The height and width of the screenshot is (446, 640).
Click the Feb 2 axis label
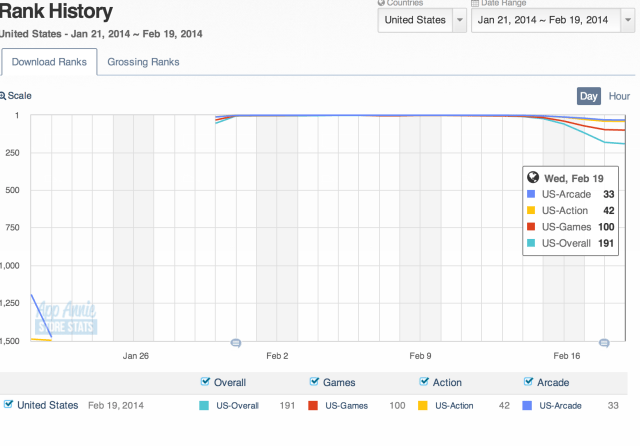277,356
